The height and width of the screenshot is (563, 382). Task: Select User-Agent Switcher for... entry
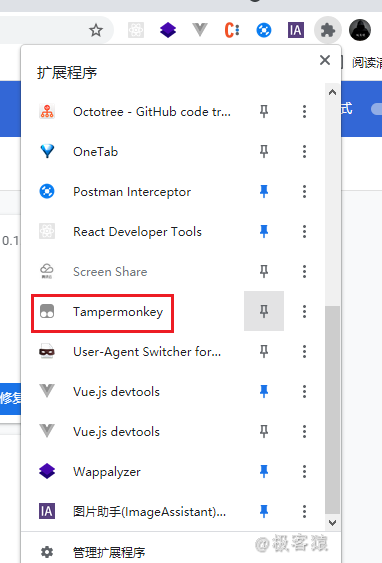[x=147, y=352]
